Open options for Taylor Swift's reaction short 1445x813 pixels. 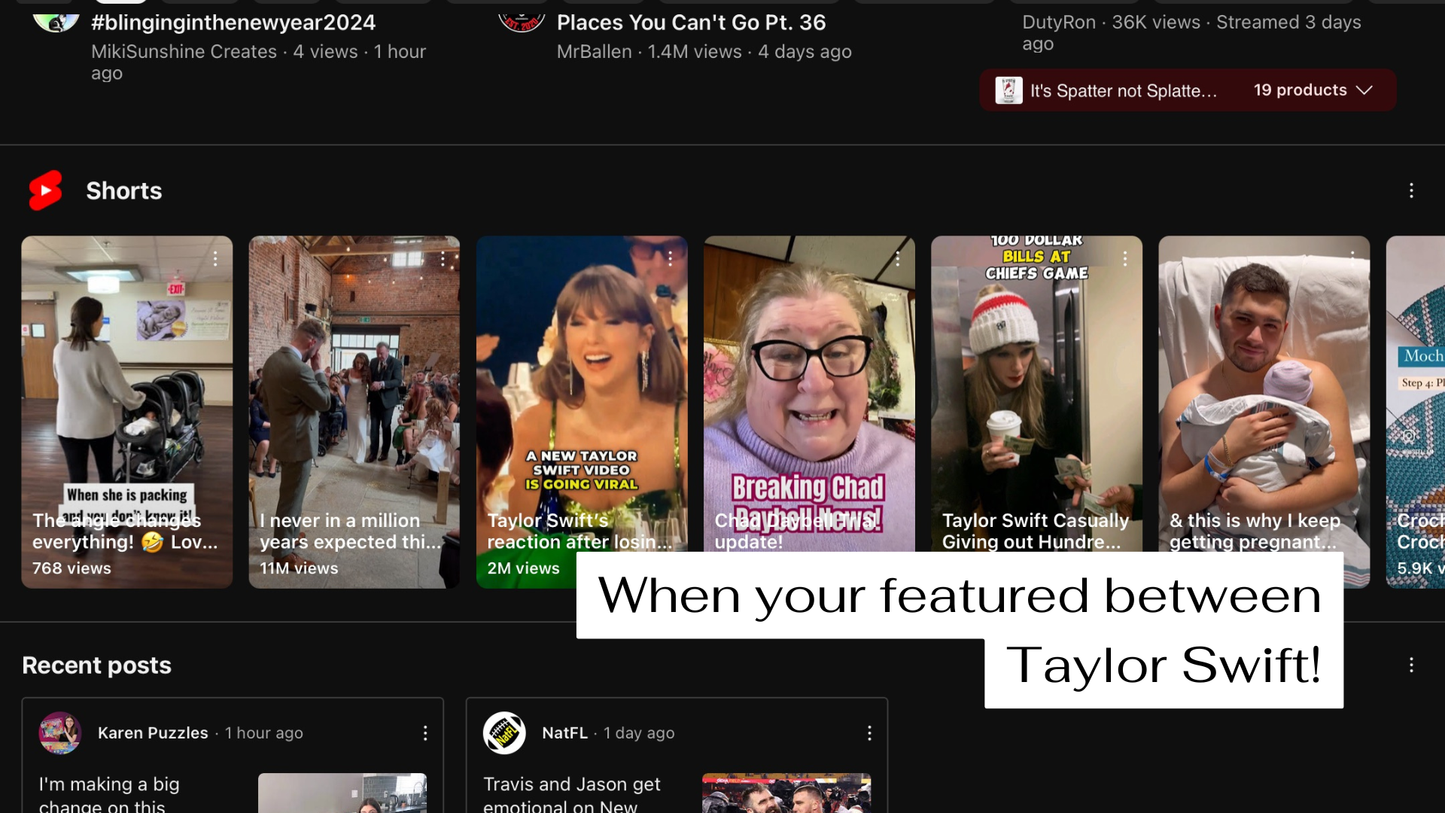670,259
